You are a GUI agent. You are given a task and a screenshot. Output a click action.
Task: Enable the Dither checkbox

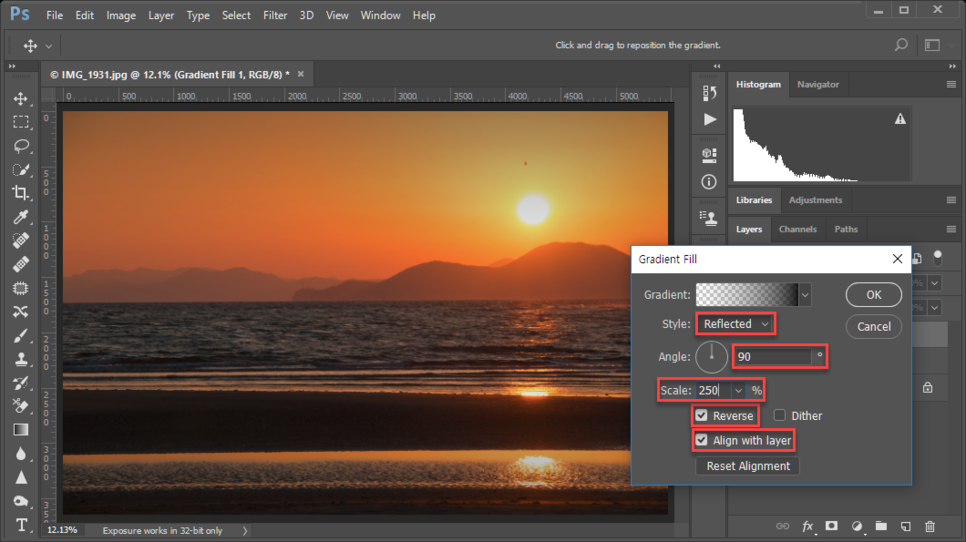coord(779,416)
